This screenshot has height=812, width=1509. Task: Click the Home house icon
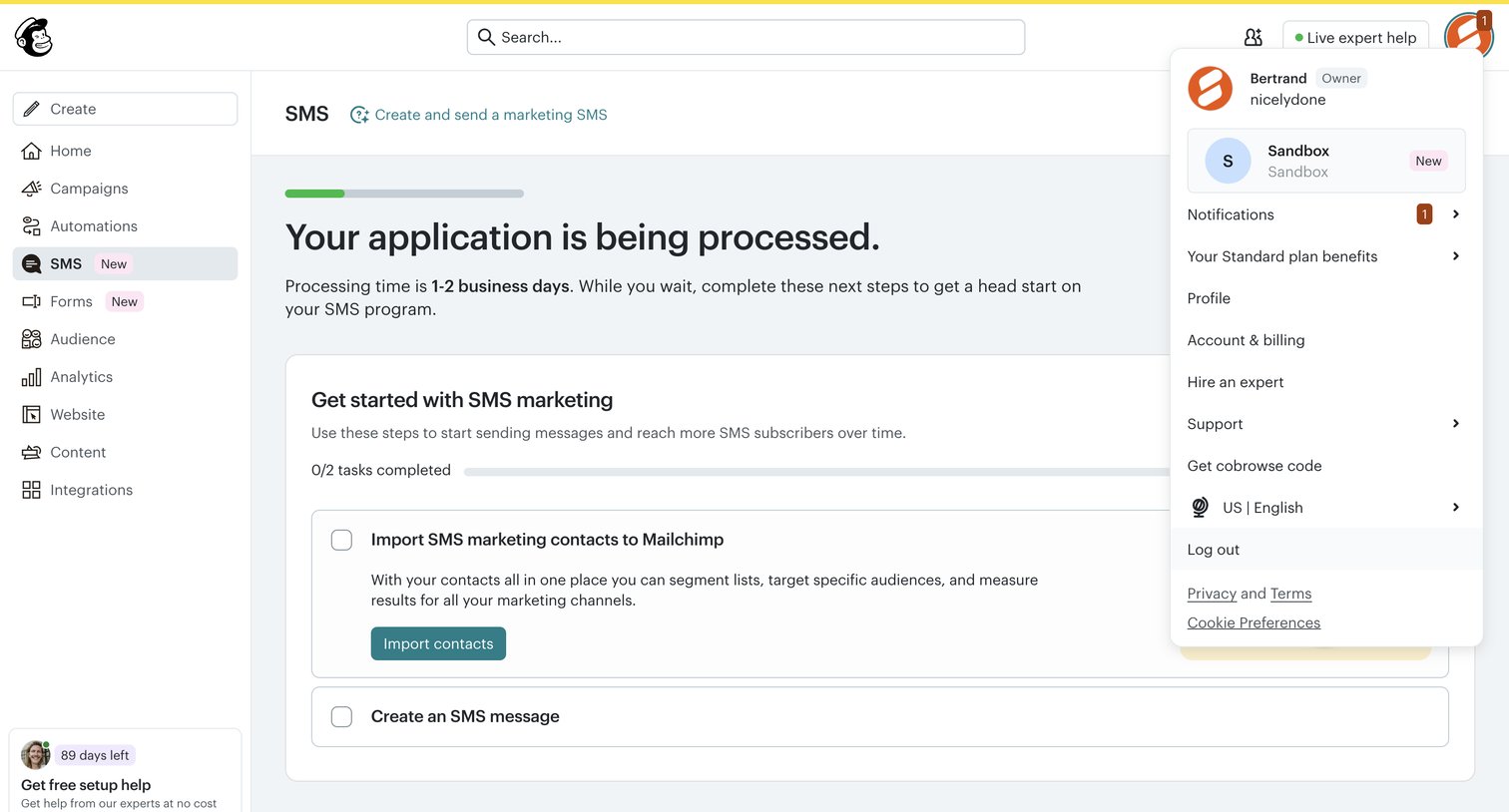coord(32,151)
